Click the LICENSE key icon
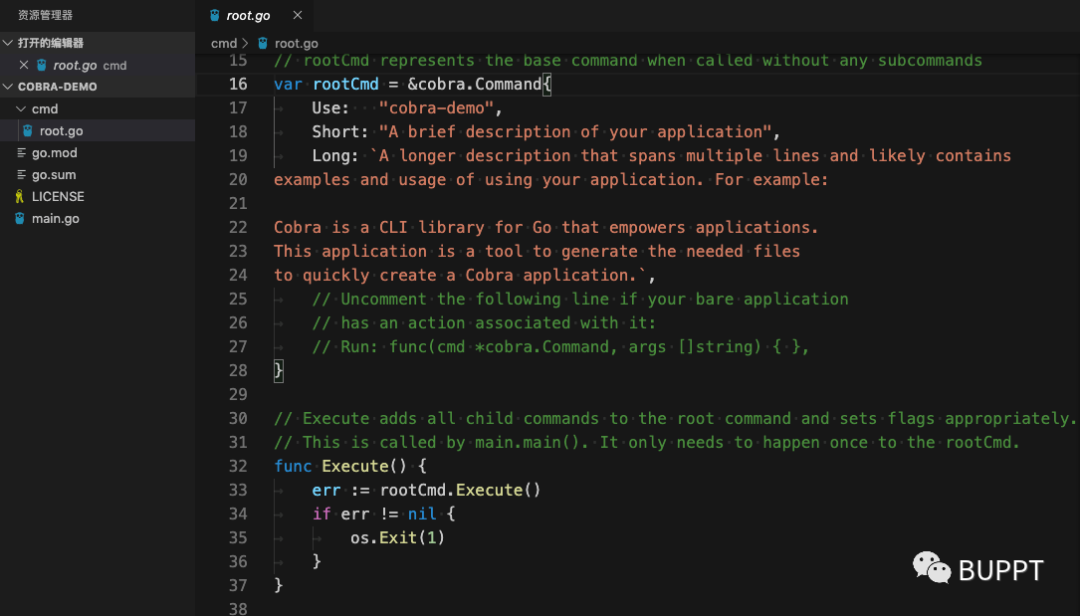The image size is (1080, 616). tap(19, 196)
